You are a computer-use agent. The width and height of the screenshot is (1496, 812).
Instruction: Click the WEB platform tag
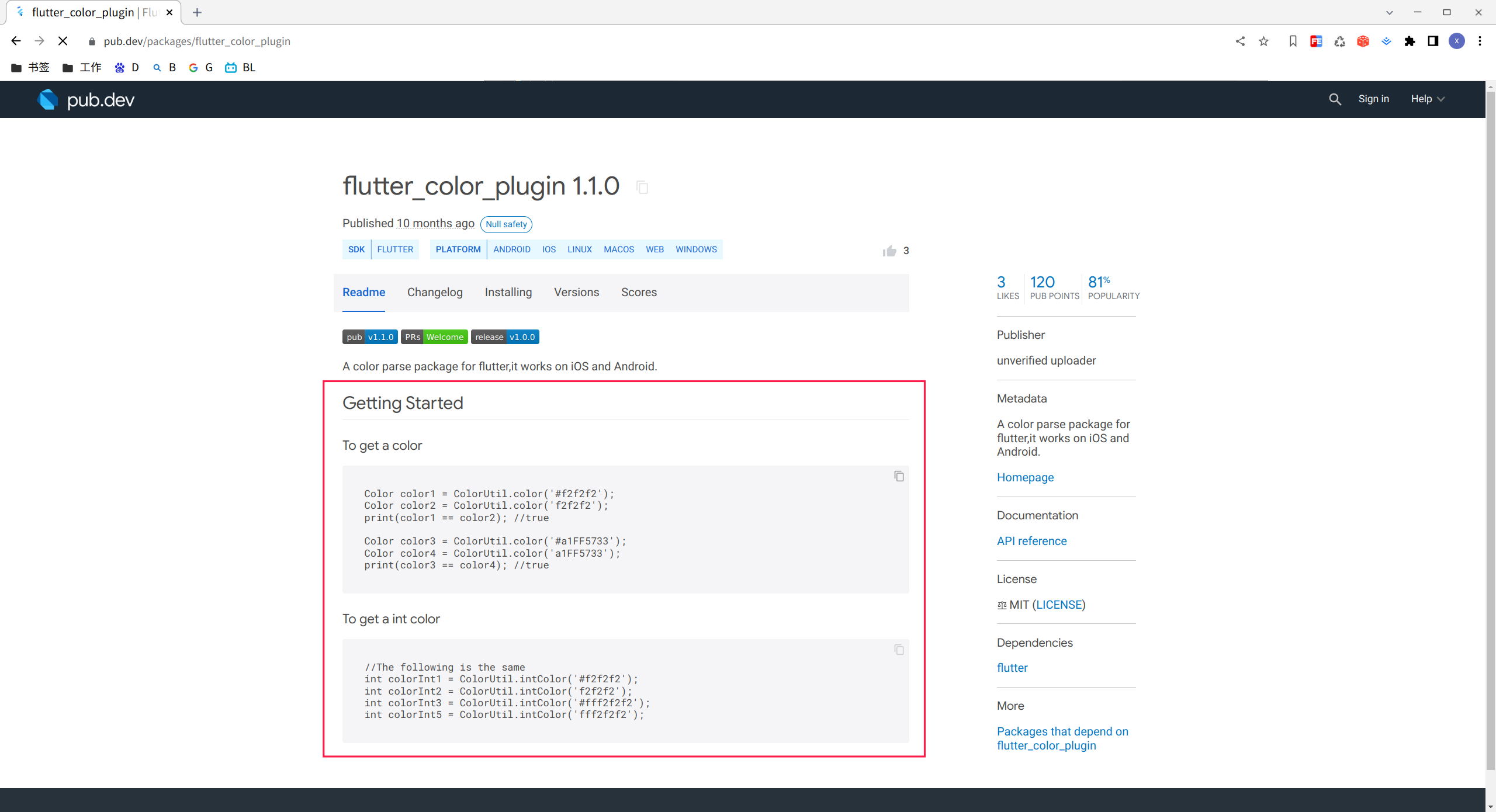point(654,249)
